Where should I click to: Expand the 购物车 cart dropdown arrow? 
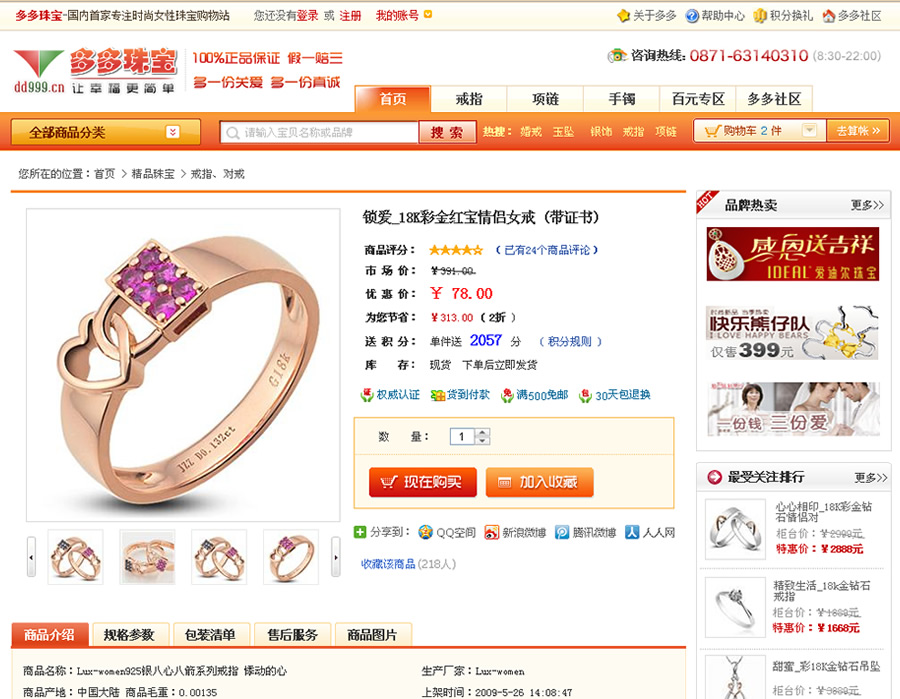809,130
